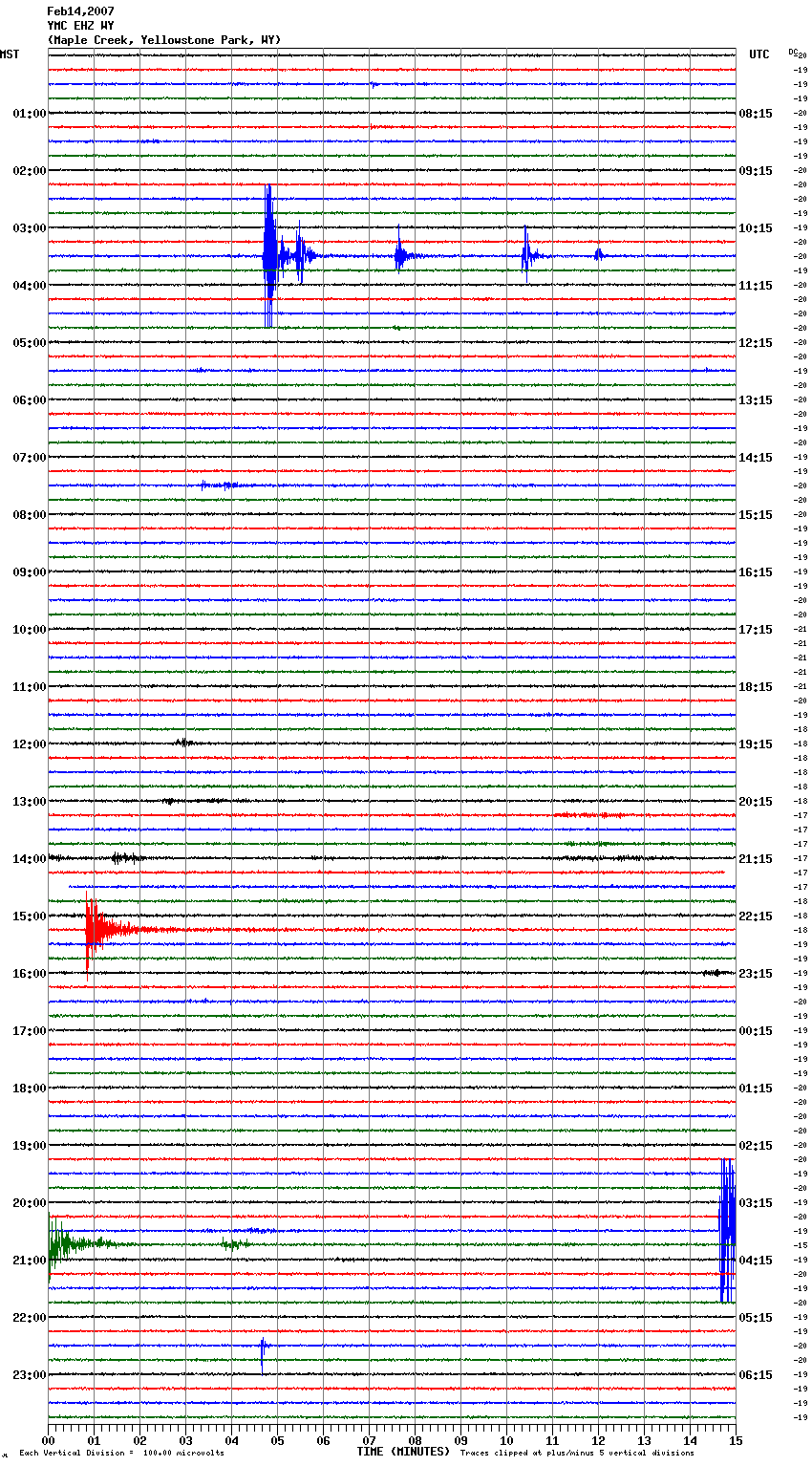Screen dimensions: 812x1466
Task: Click the minute 10 tick label on time axis
Action: click(x=506, y=1440)
